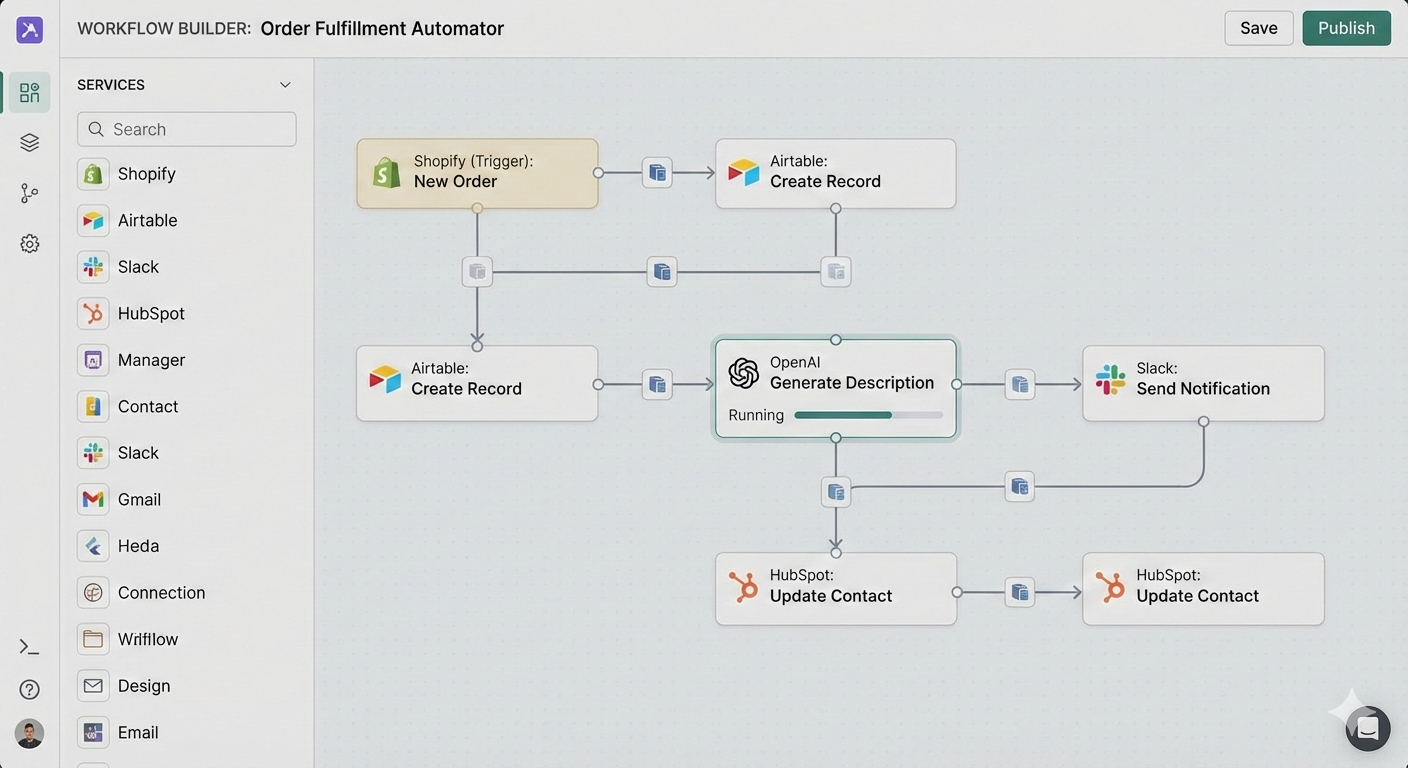Open the git branch icon in left rail
The width and height of the screenshot is (1408, 768).
[x=29, y=194]
